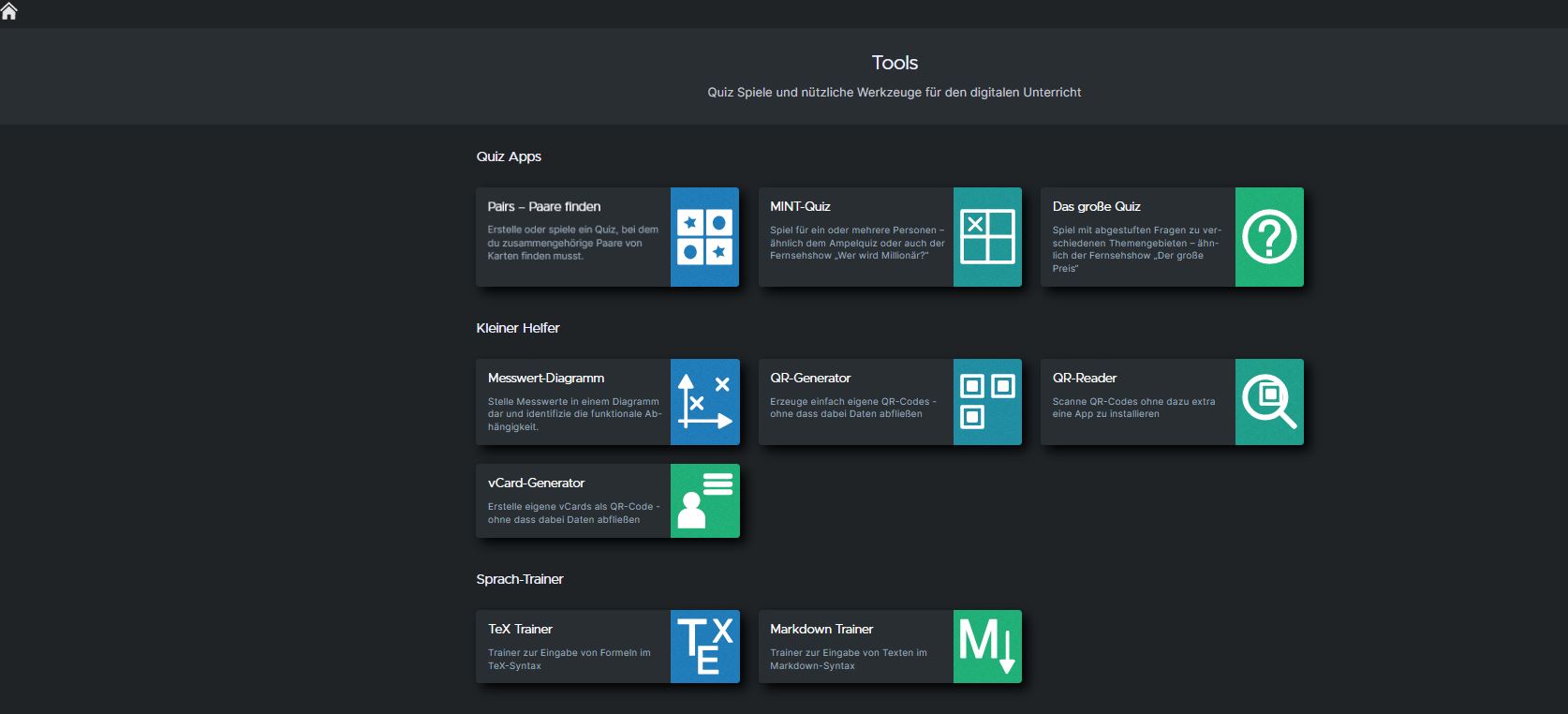
Task: Open the Messwert-Diagramm axis chart icon
Action: point(704,402)
